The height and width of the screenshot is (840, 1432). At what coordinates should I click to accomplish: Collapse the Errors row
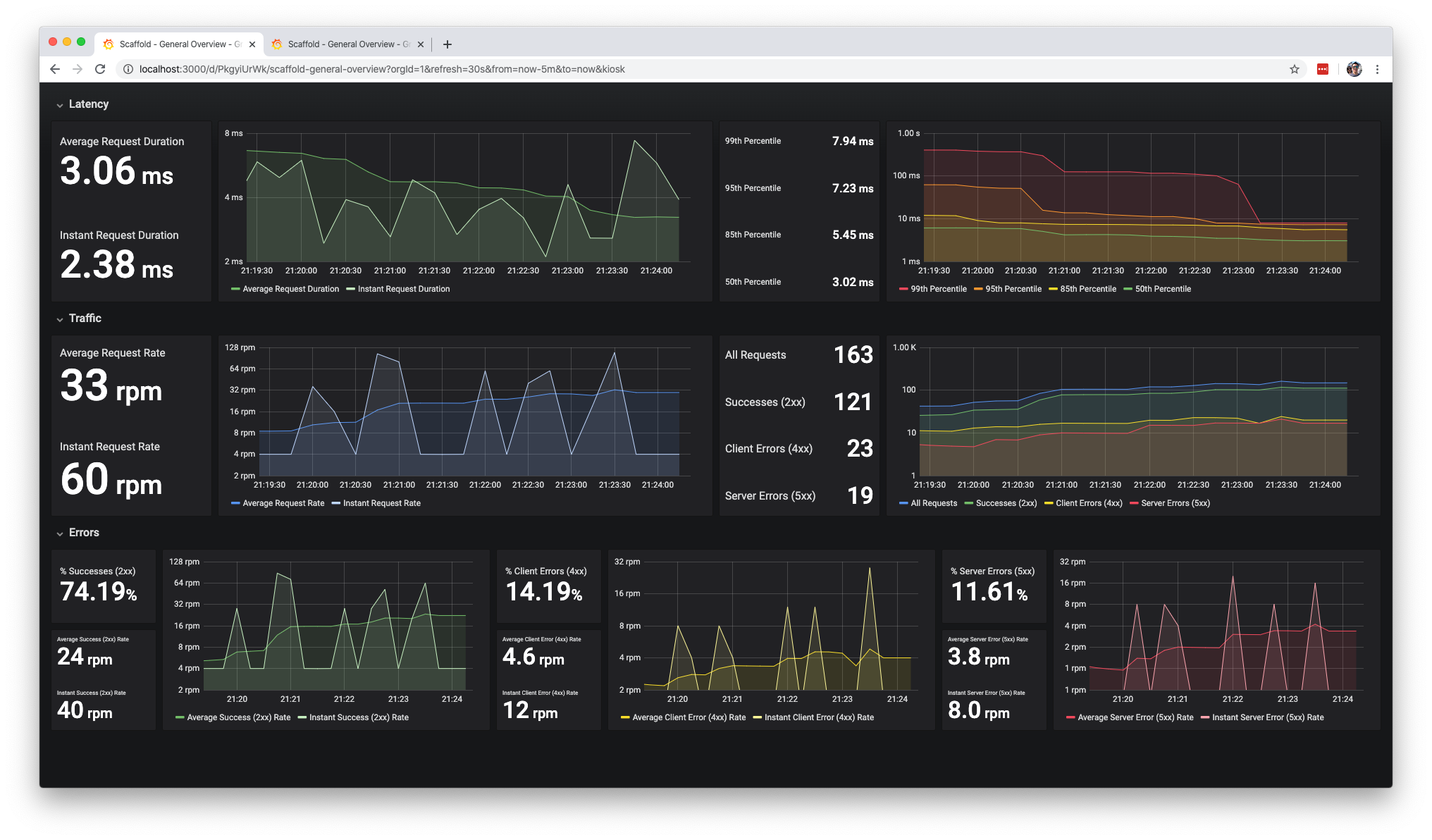pyautogui.click(x=83, y=533)
